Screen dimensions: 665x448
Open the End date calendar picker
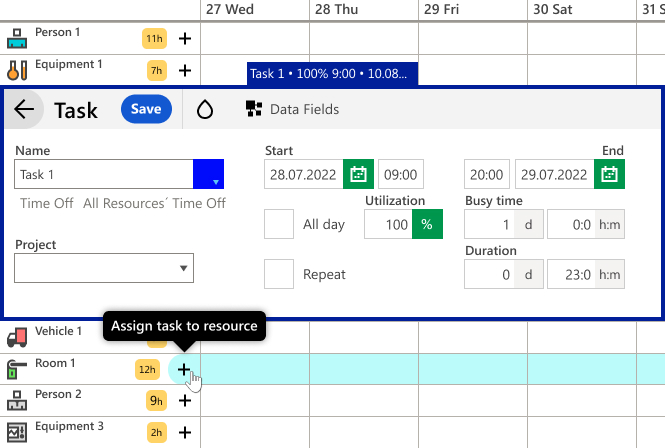(609, 174)
